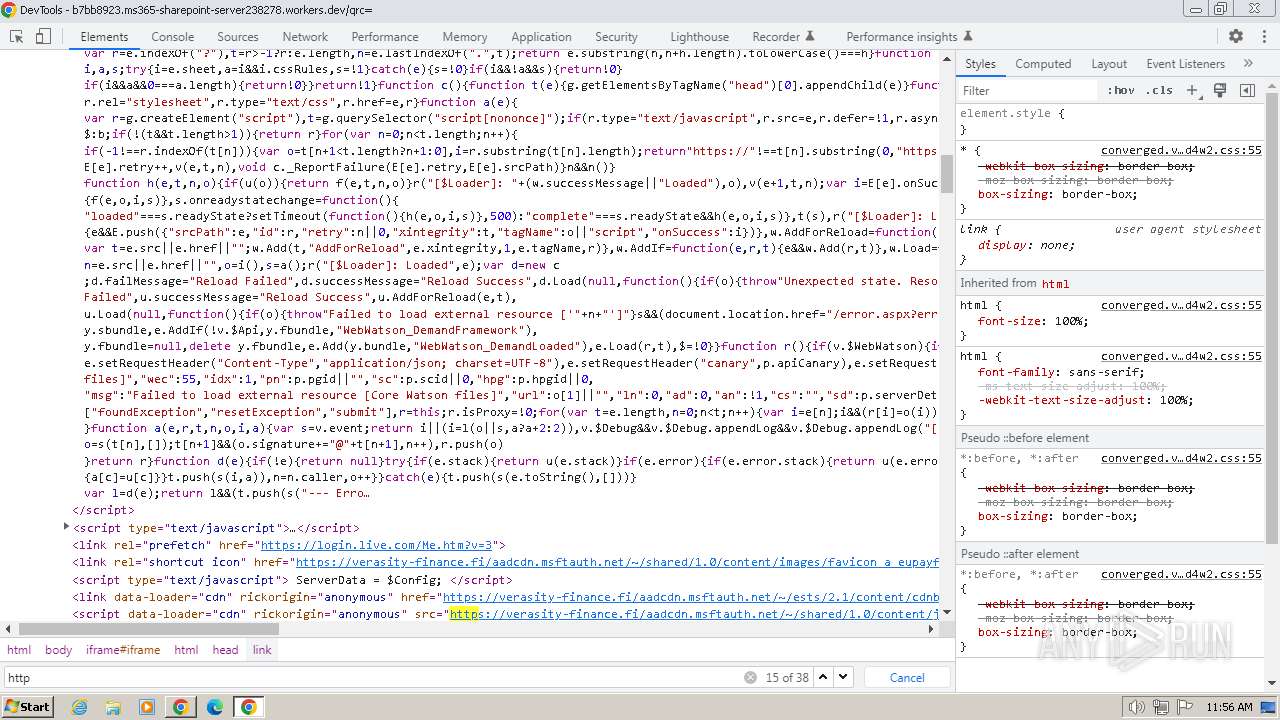Open the Windows Start menu
The height and width of the screenshot is (720, 1280).
coord(28,707)
